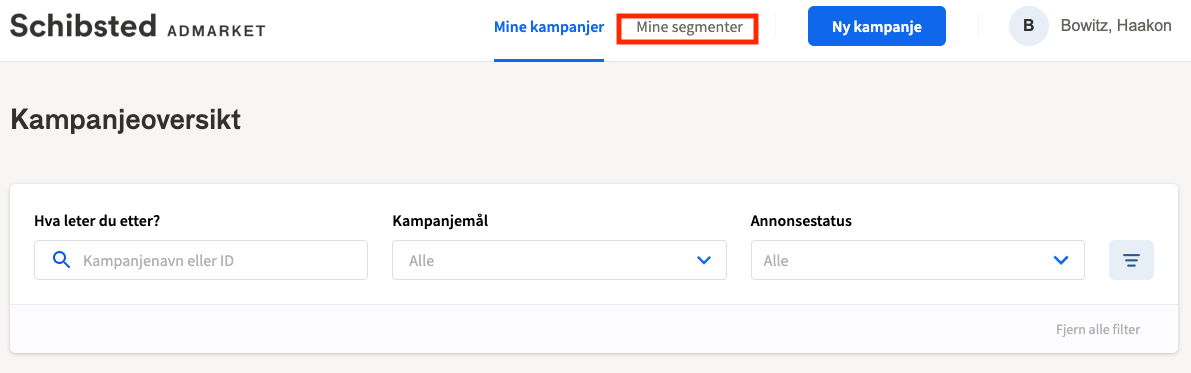Click the Schibsted logo
Image resolution: width=1191 pixels, height=373 pixels.
(81, 26)
